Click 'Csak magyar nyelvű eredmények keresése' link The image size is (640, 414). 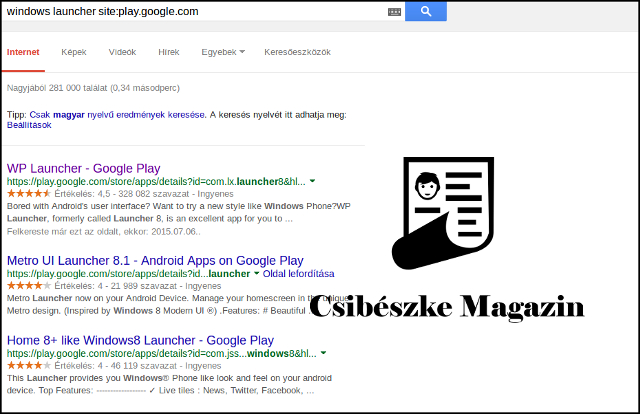pos(117,115)
